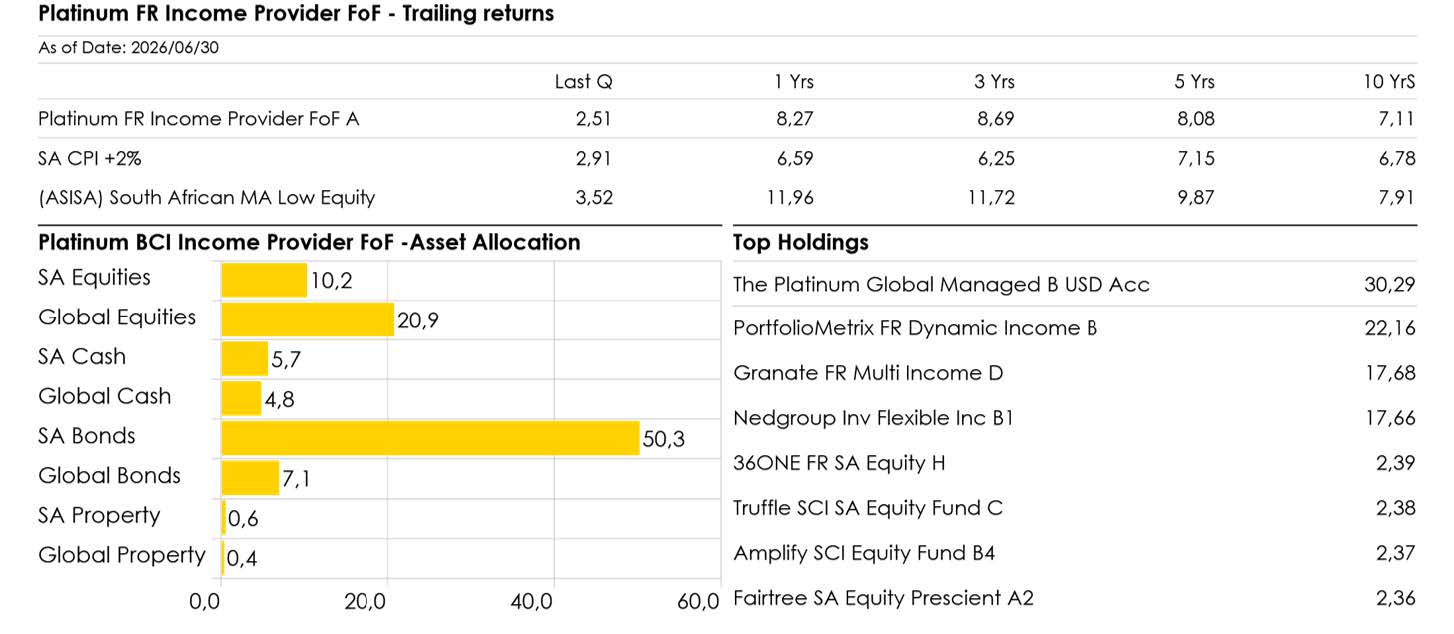This screenshot has height=634, width=1454.
Task: Select the 10 YrS column header
Action: point(1389,82)
